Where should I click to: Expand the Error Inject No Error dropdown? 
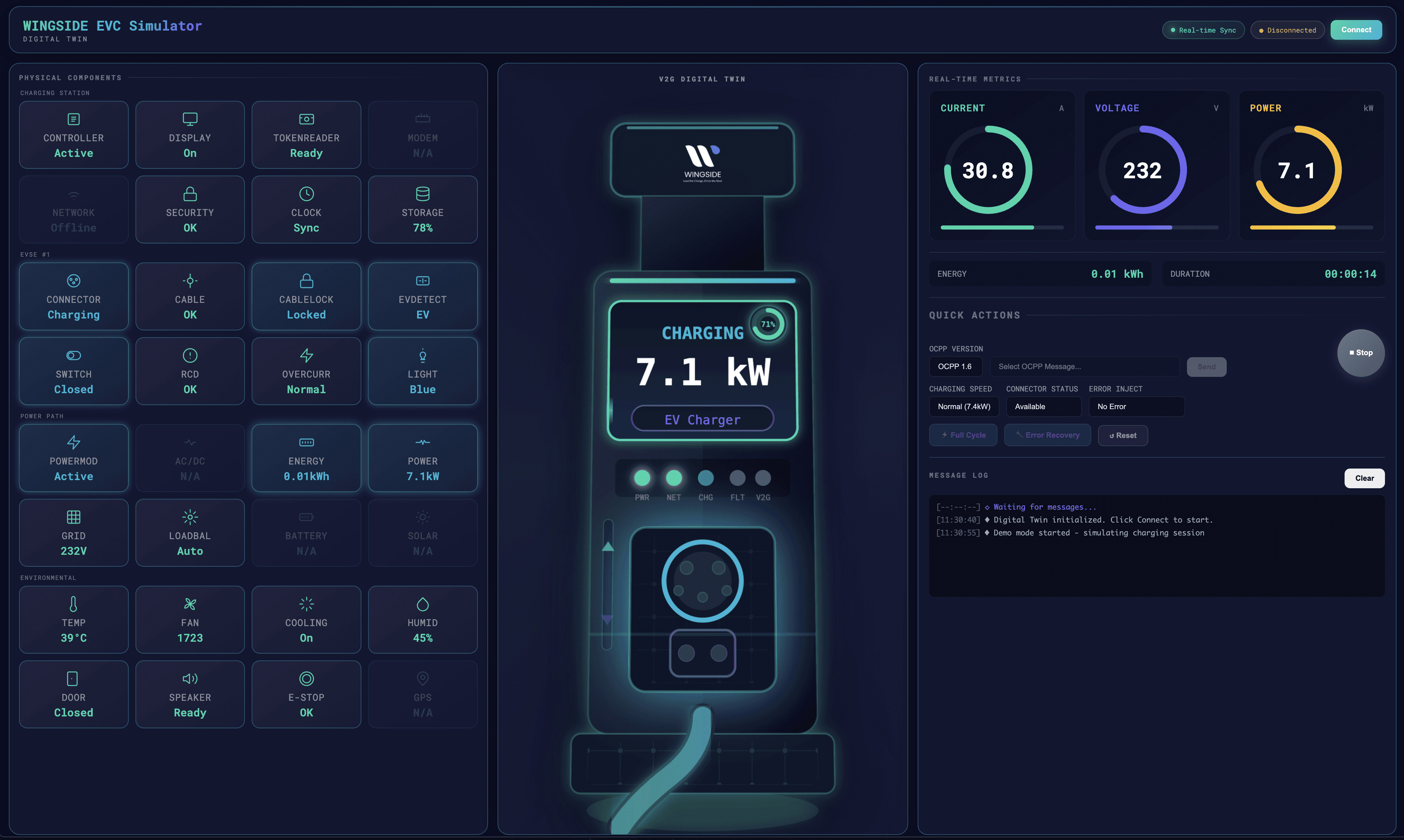click(x=1136, y=407)
